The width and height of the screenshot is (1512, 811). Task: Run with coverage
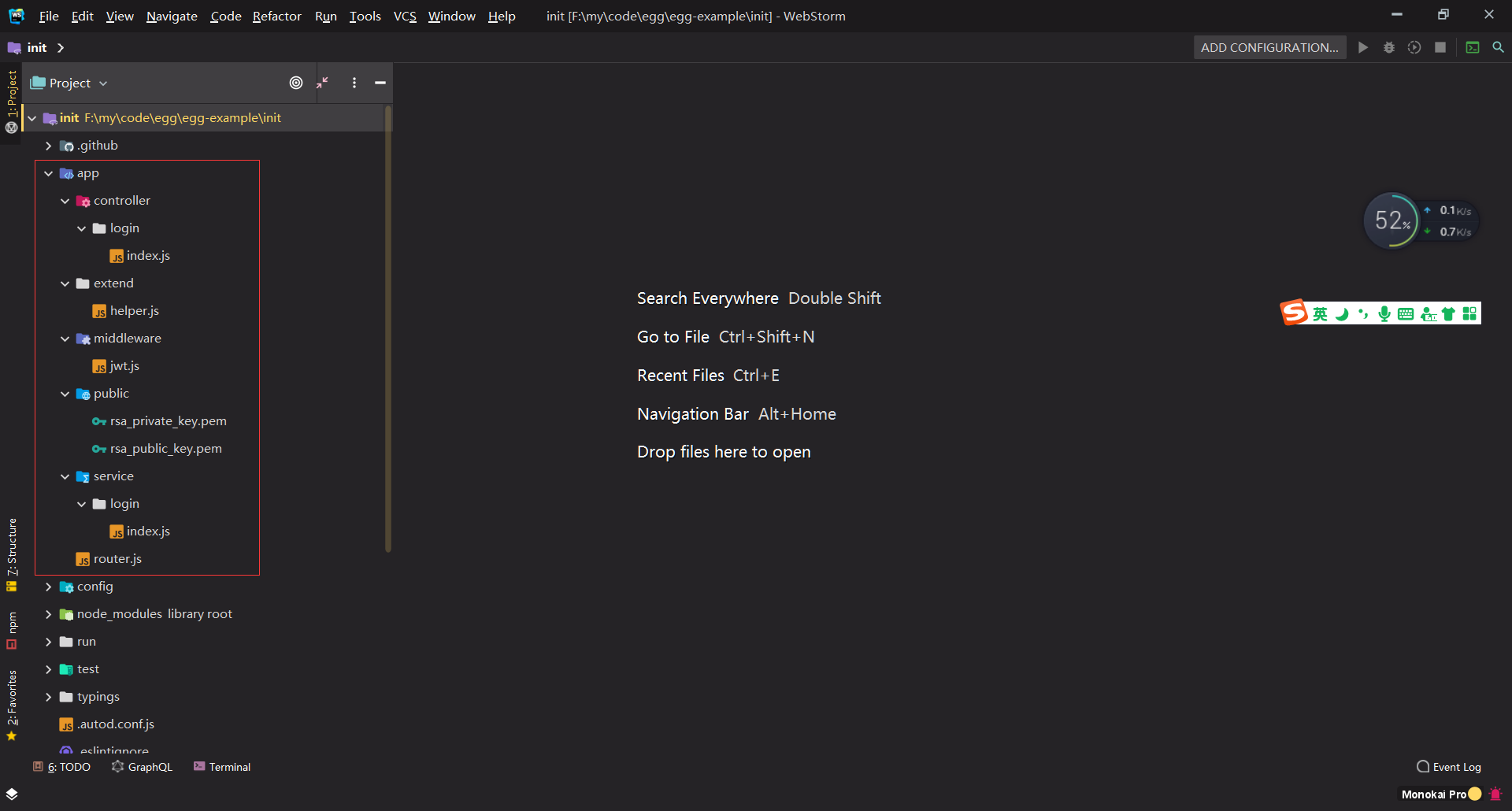(1414, 47)
